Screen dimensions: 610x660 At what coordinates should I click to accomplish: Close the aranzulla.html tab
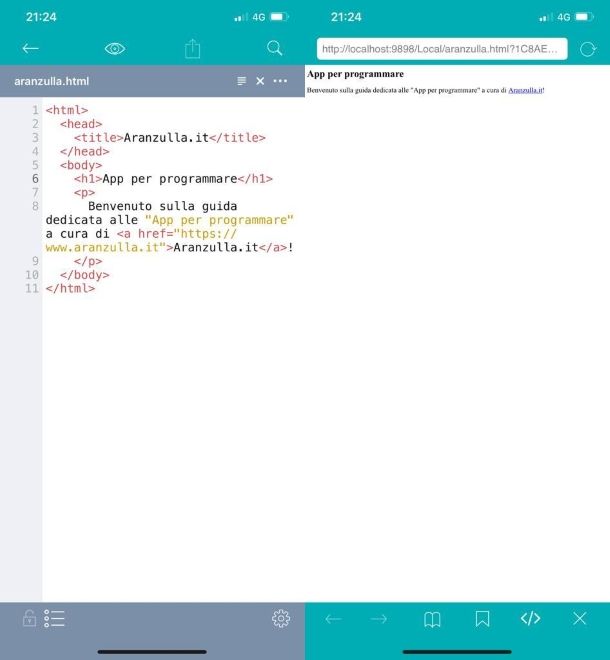(x=260, y=81)
